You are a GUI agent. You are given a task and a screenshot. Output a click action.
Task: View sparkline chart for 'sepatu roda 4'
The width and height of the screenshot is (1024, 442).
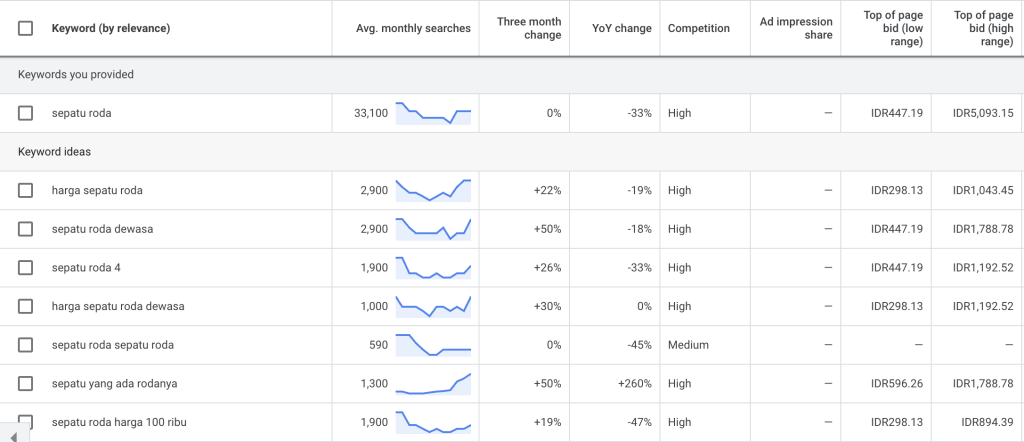click(434, 268)
